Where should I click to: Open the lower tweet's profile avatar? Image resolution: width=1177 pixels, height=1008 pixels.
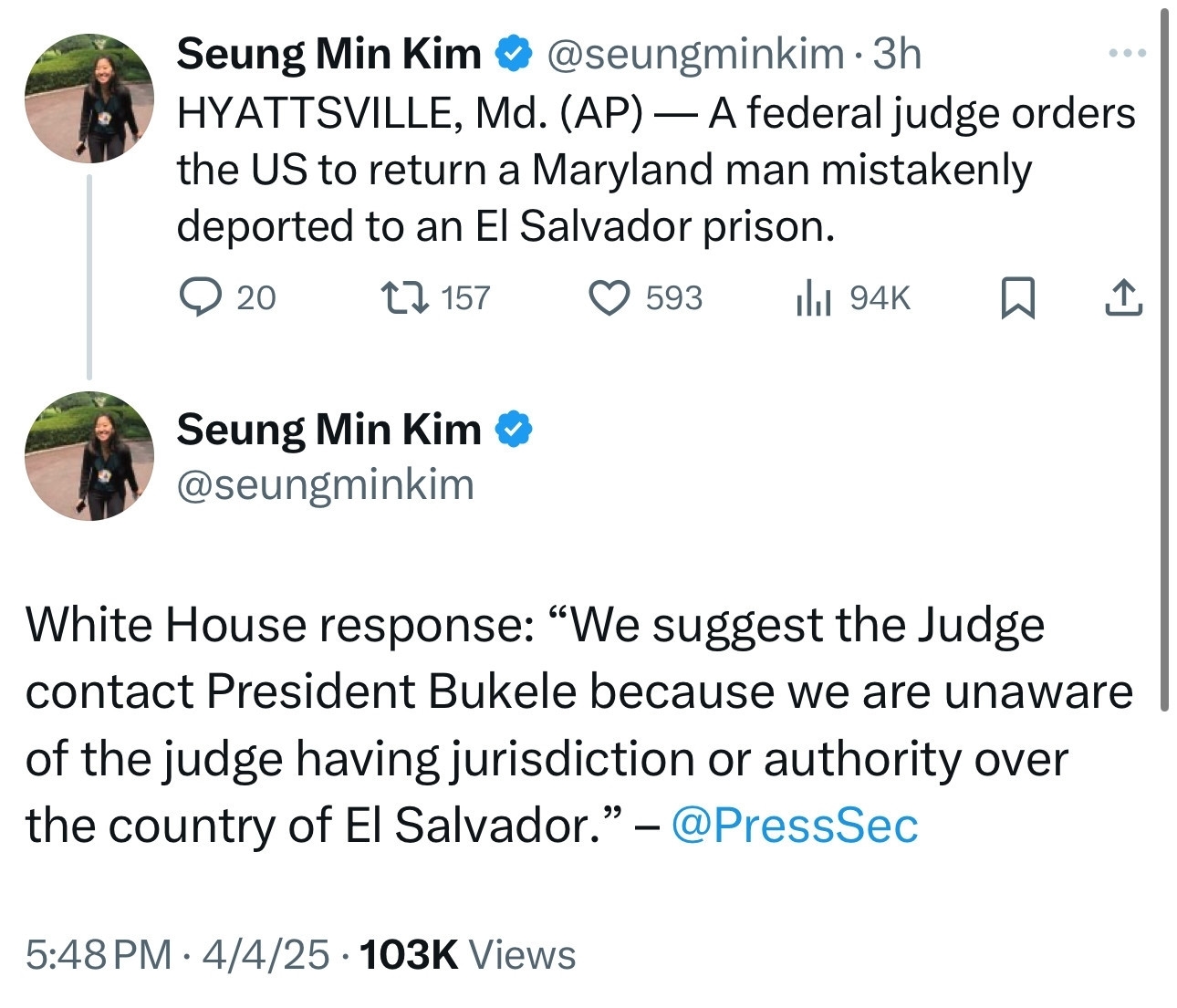pyautogui.click(x=89, y=456)
